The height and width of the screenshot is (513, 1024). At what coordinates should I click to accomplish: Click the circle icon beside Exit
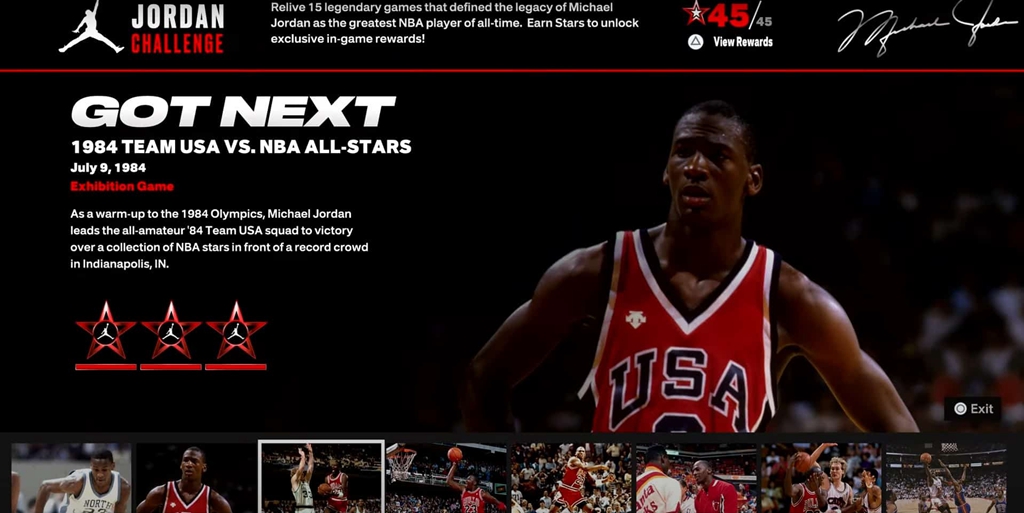(960, 409)
